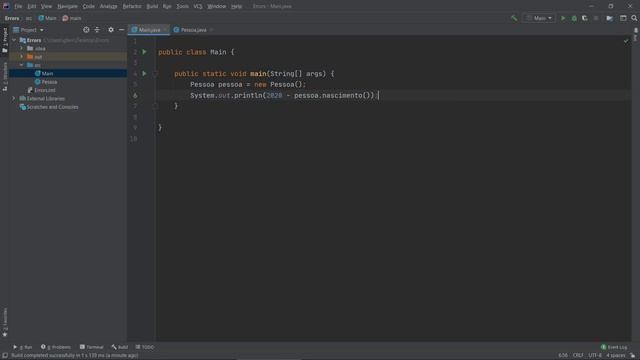The image size is (640, 360).
Task: Hide the Project panel with the minus icon
Action: pyautogui.click(x=121, y=30)
